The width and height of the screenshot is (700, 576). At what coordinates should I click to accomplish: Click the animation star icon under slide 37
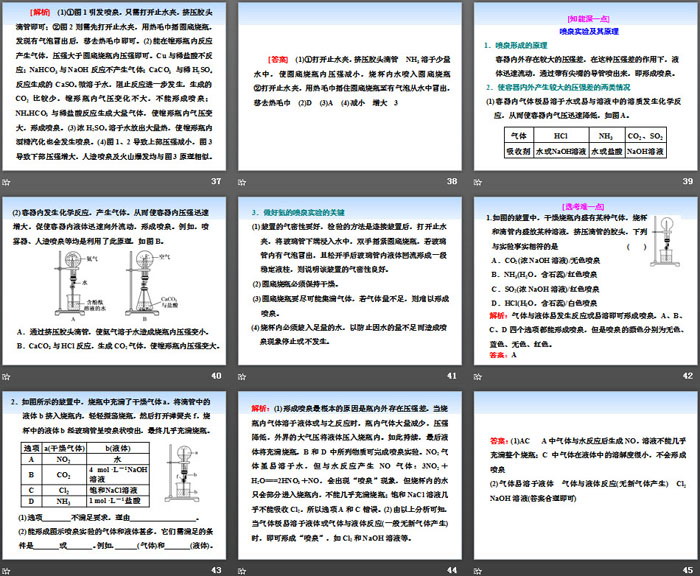7,182
